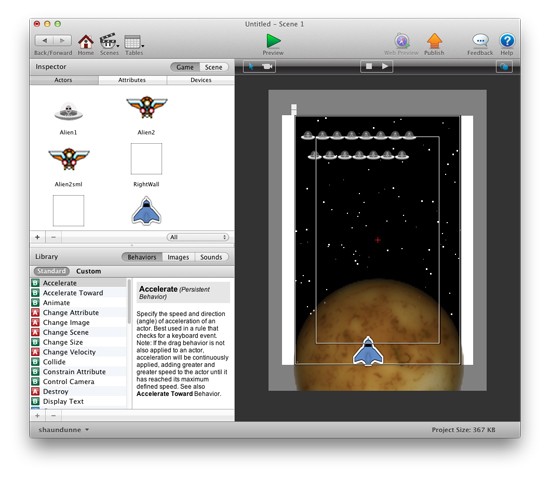Open the Help question mark icon

507,41
